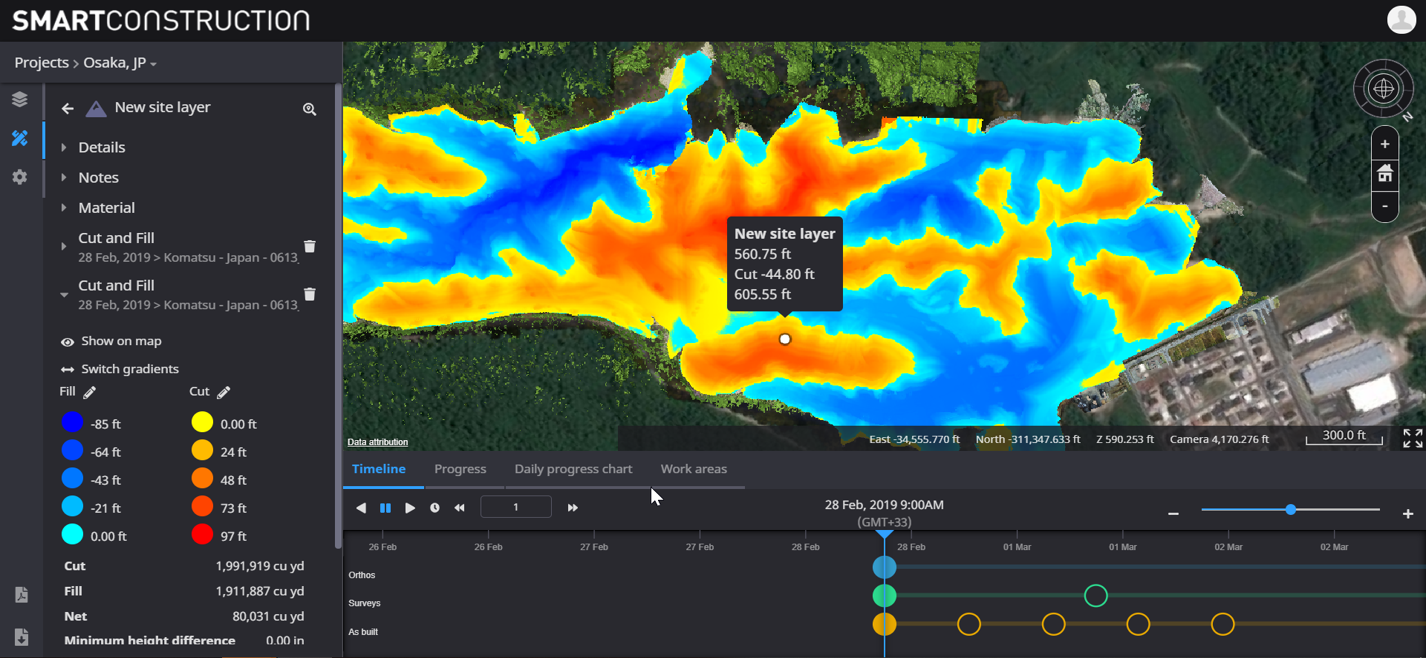The height and width of the screenshot is (658, 1426).
Task: Collapse the second Cut and Fill entry
Action: click(x=64, y=294)
